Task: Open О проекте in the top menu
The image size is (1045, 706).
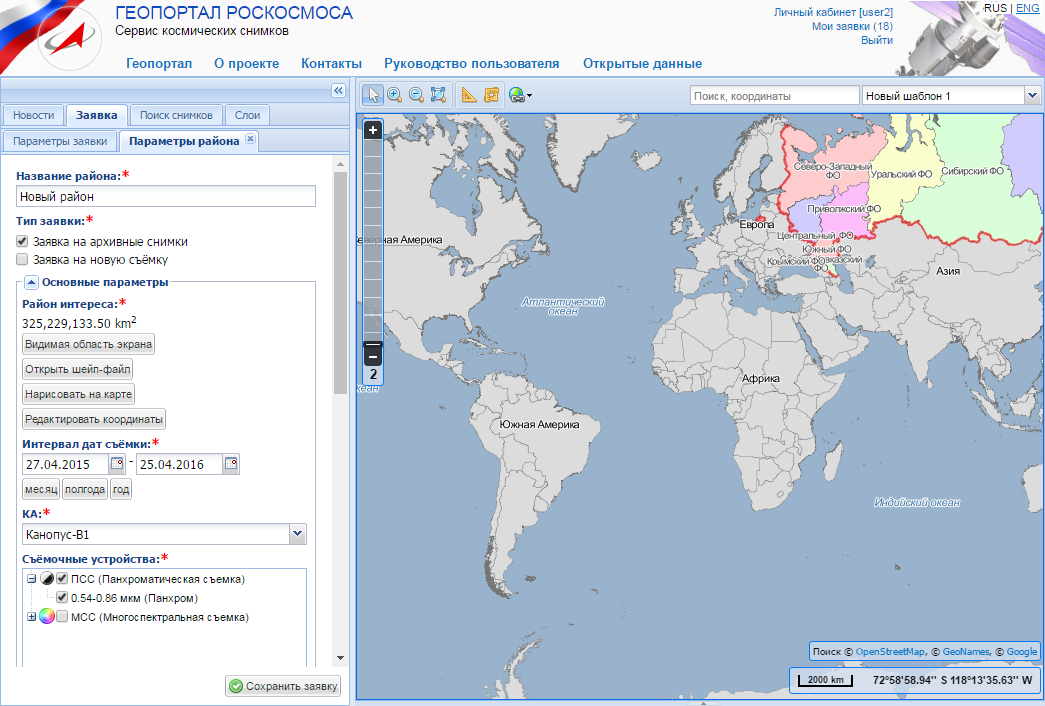Action: coord(247,63)
